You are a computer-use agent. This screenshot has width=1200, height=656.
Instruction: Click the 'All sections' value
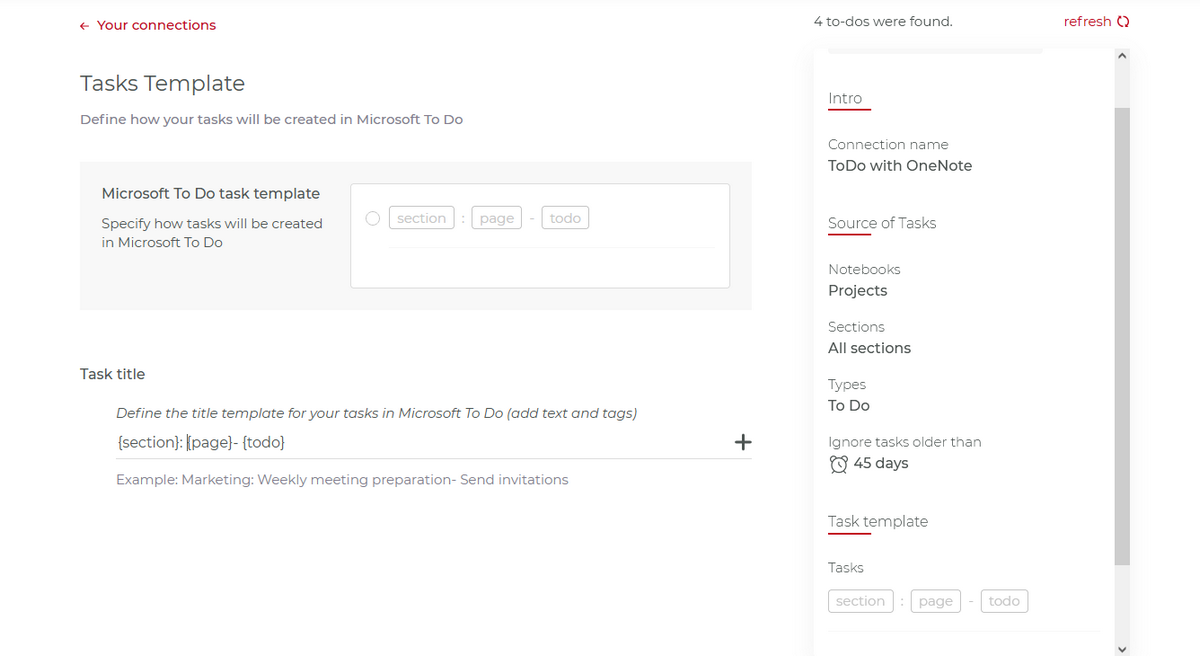tap(870, 348)
